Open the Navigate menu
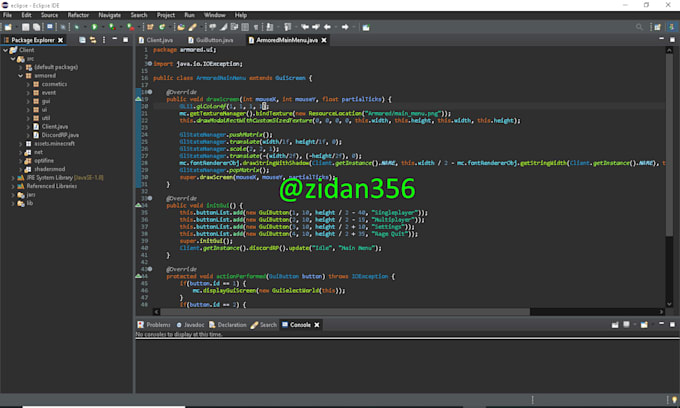 (x=110, y=15)
